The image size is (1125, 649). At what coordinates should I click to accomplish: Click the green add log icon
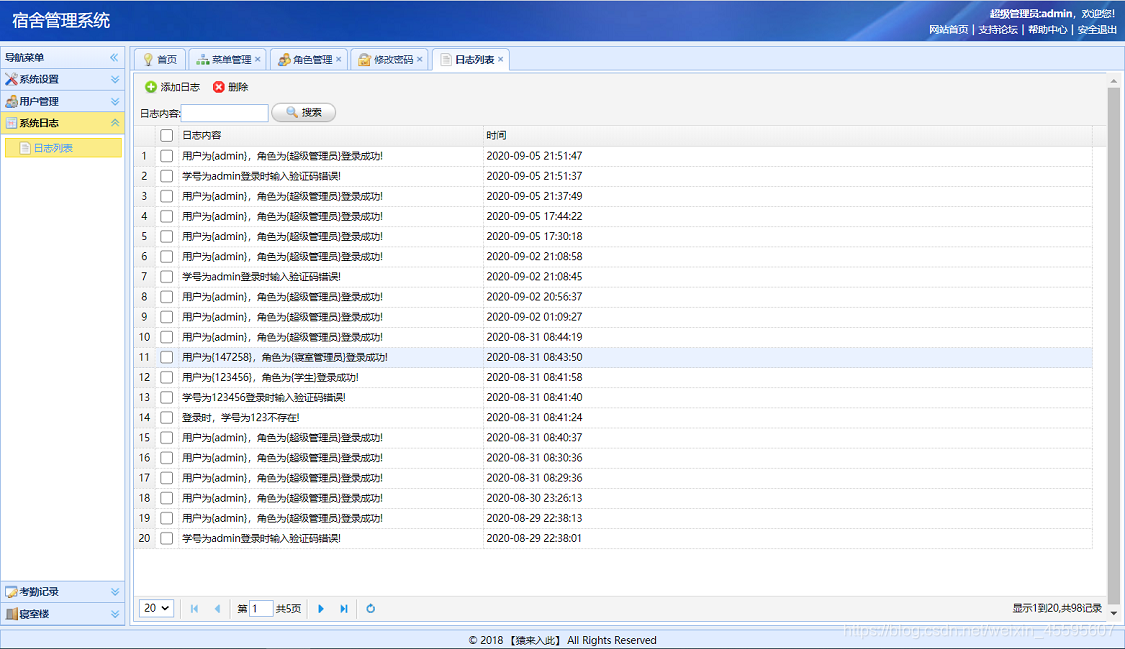pos(151,87)
